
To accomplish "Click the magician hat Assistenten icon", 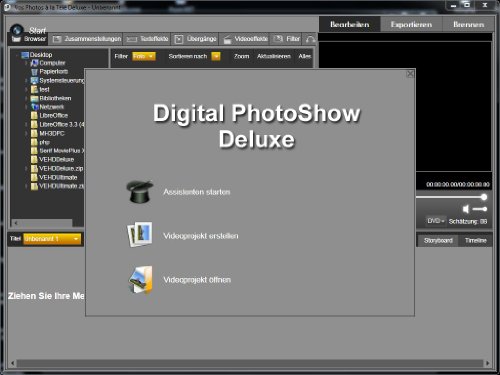I will tap(140, 192).
